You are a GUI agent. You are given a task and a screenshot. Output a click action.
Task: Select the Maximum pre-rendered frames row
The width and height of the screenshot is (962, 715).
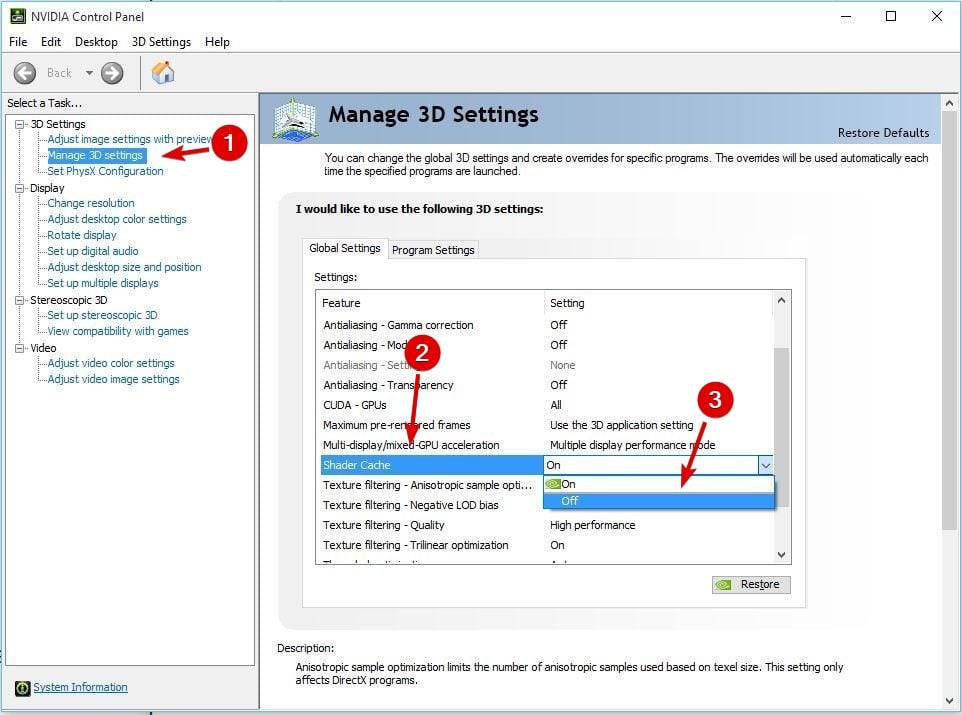[x=546, y=425]
